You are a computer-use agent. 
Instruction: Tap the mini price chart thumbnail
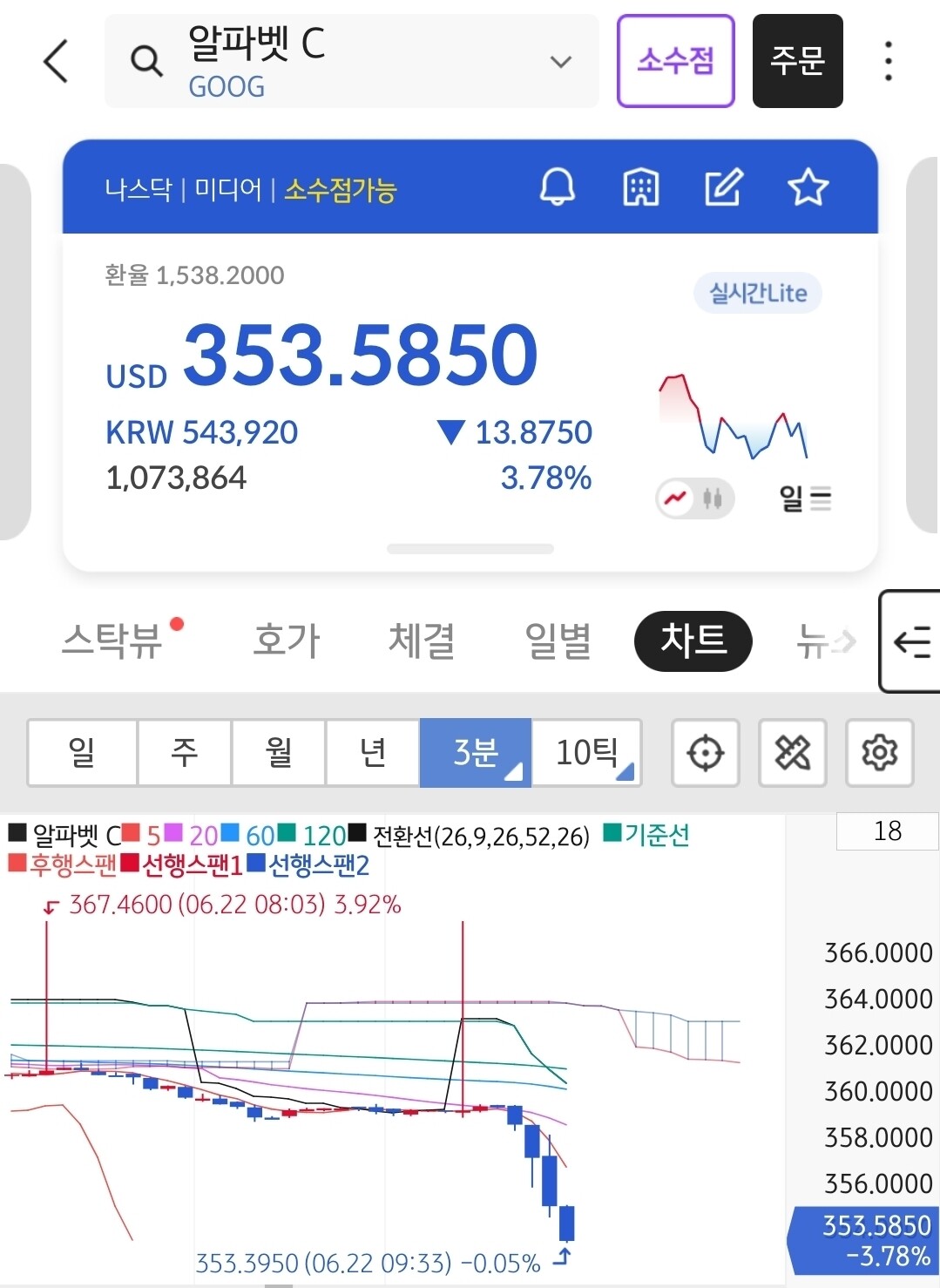(x=733, y=417)
